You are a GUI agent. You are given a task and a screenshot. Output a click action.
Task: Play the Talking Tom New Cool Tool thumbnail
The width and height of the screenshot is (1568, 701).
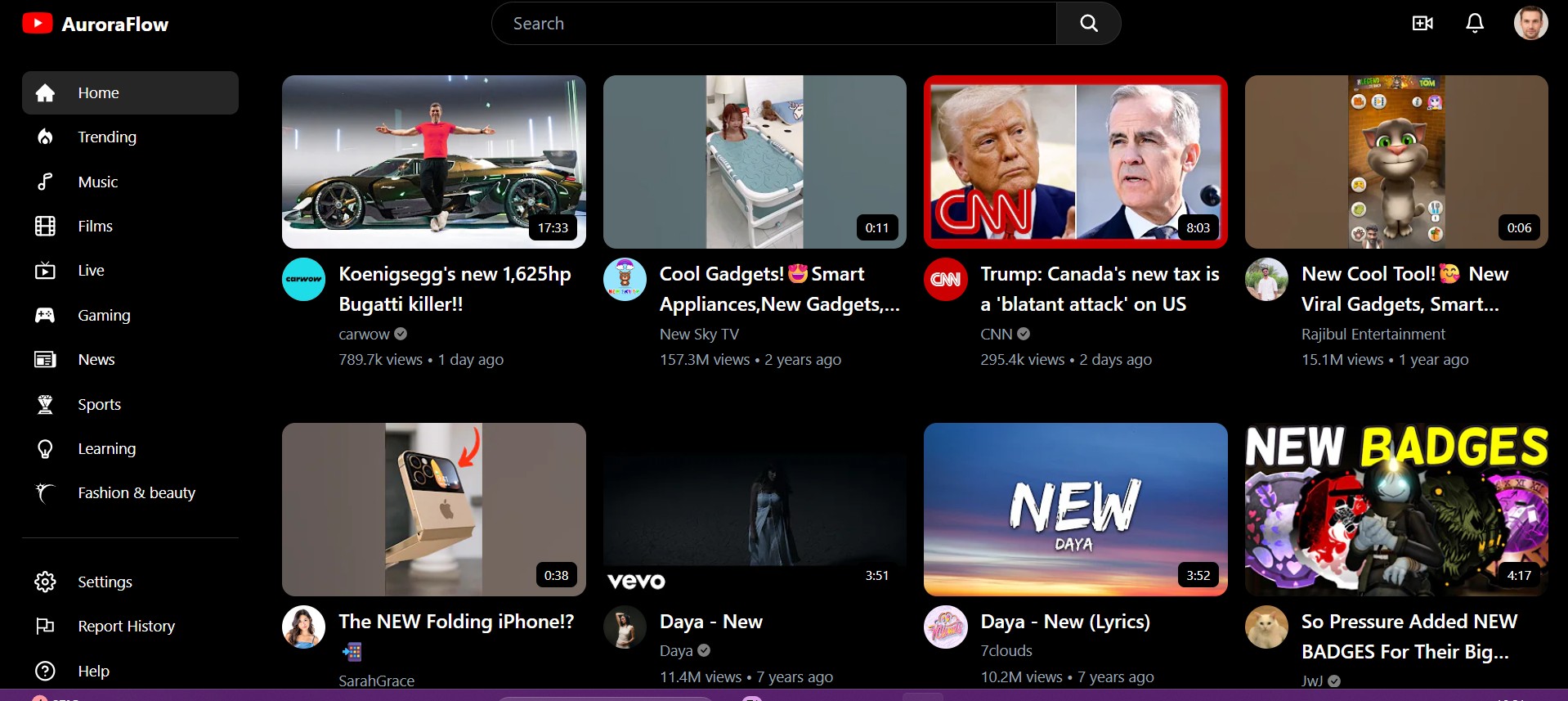click(x=1396, y=162)
